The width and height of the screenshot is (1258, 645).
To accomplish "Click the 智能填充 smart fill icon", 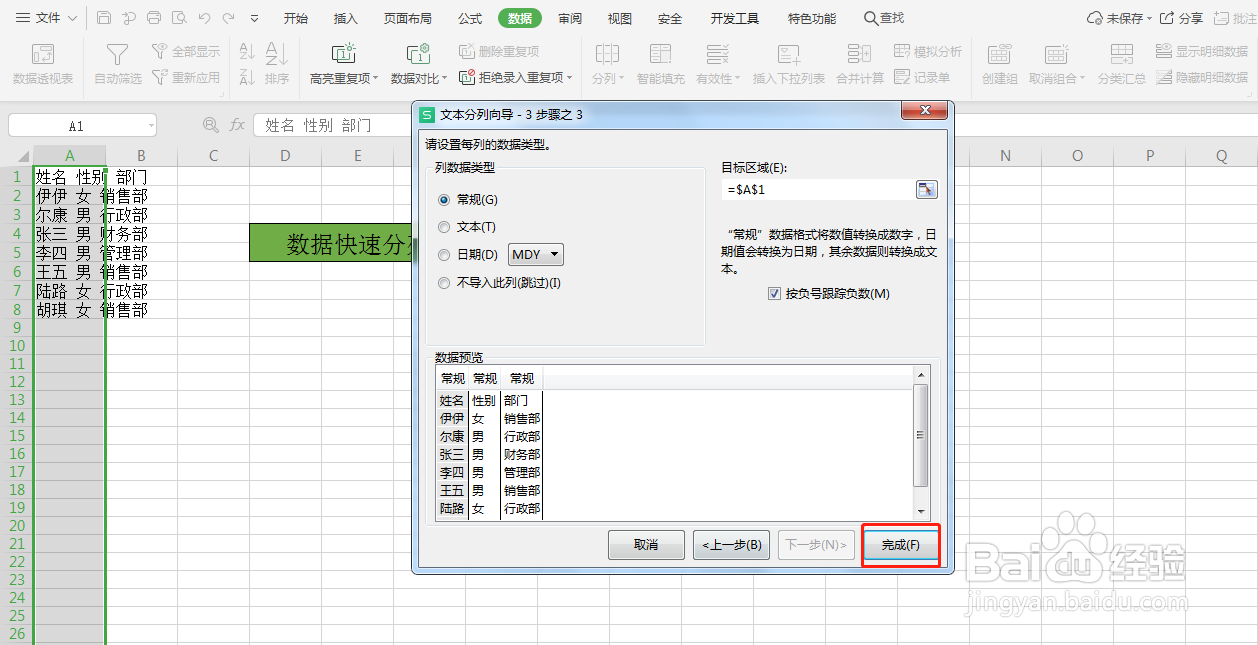I will [661, 55].
